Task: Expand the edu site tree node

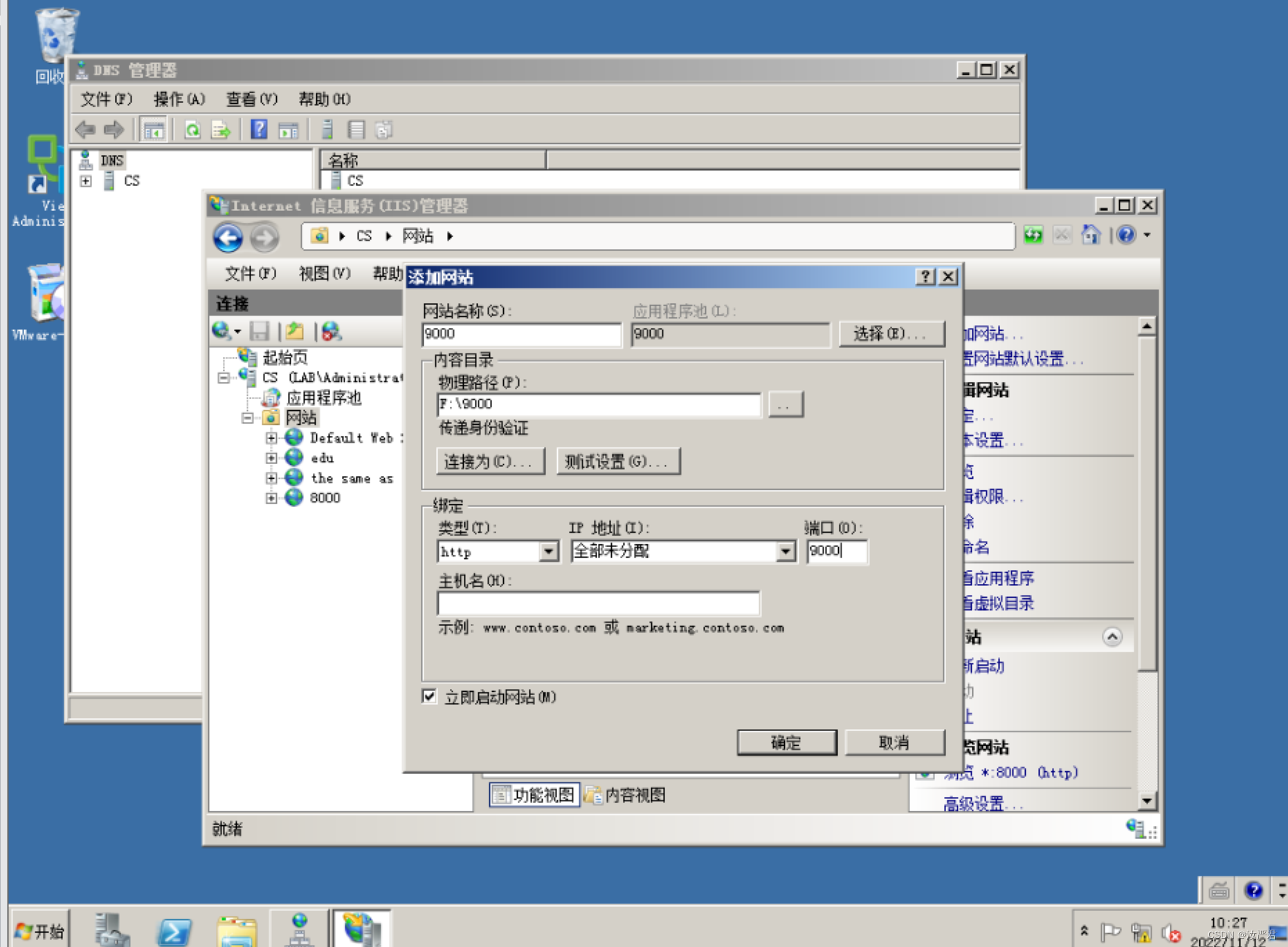Action: click(x=271, y=458)
